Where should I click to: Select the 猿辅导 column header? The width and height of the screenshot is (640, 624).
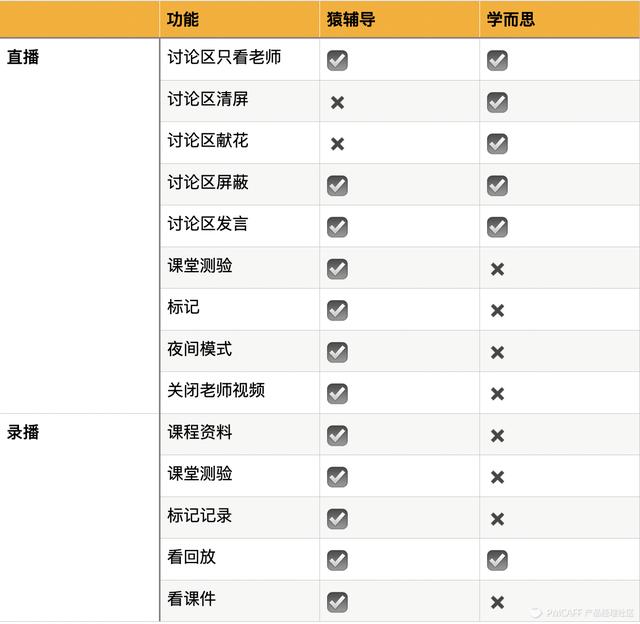coord(351,20)
